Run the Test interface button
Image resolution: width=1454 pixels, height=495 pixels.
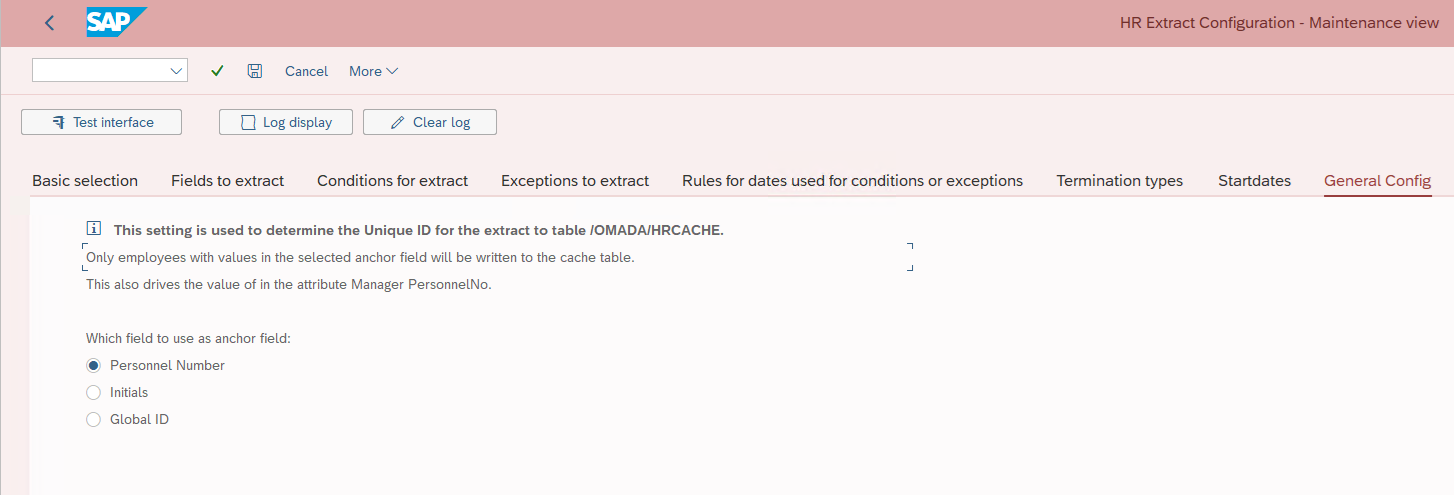tap(101, 122)
